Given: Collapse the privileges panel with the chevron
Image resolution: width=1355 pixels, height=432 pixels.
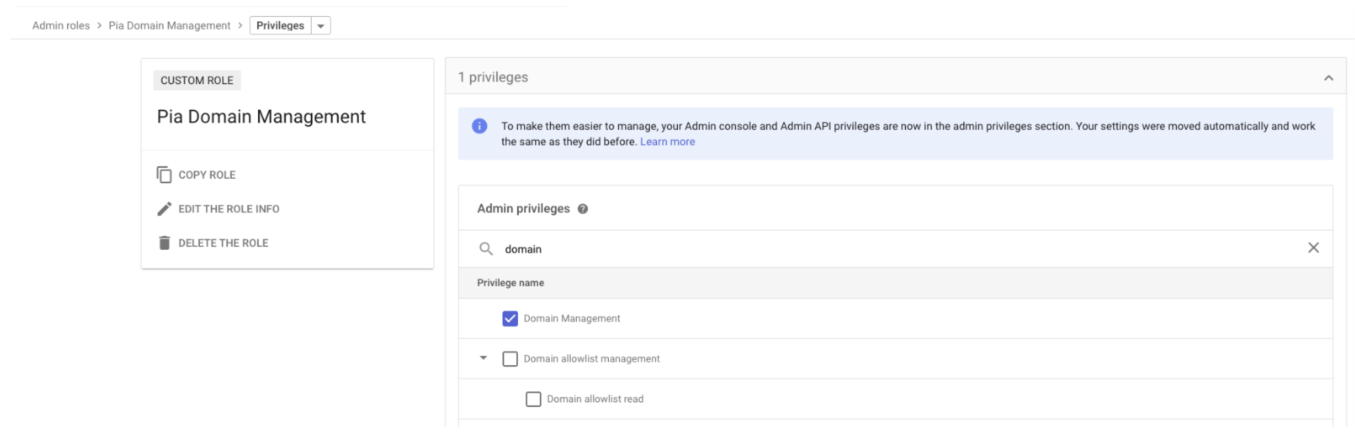Looking at the screenshot, I should (1328, 77).
